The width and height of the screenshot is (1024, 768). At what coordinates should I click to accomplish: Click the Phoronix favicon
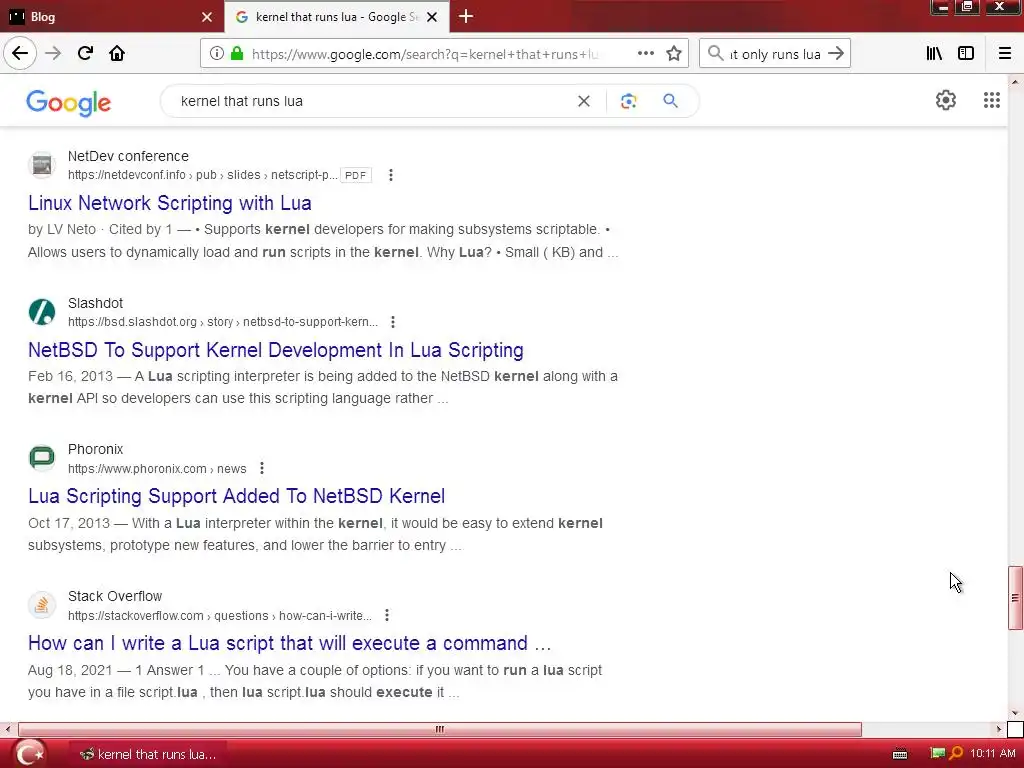[x=42, y=458]
